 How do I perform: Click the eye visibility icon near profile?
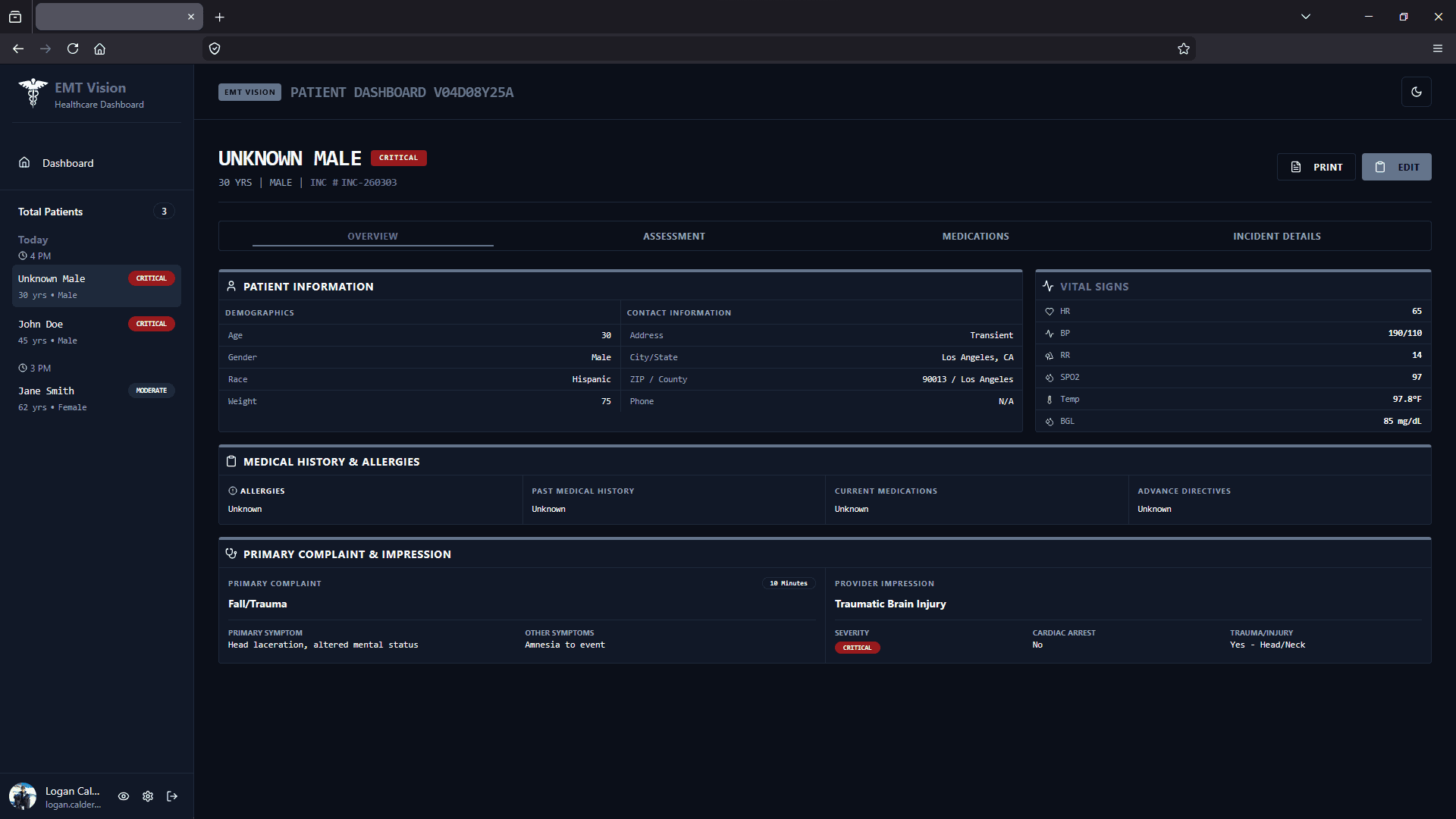pyautogui.click(x=124, y=796)
